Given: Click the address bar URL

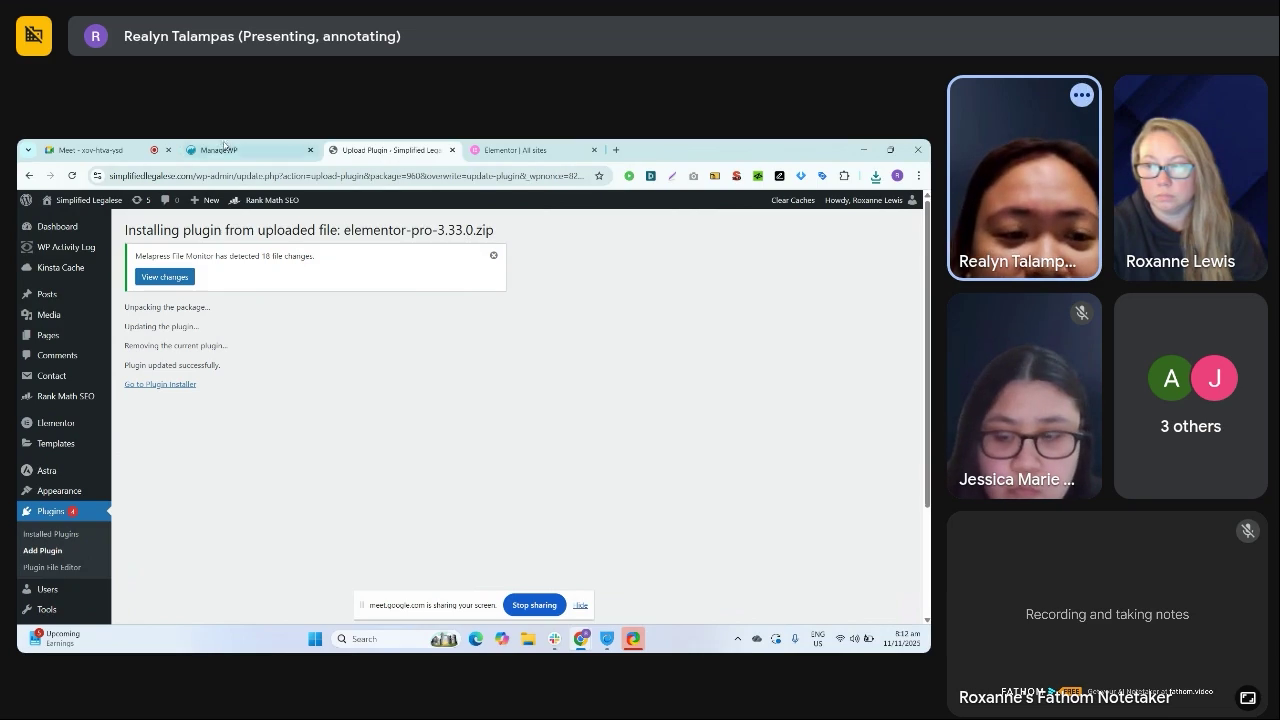Looking at the screenshot, I should click(x=346, y=176).
